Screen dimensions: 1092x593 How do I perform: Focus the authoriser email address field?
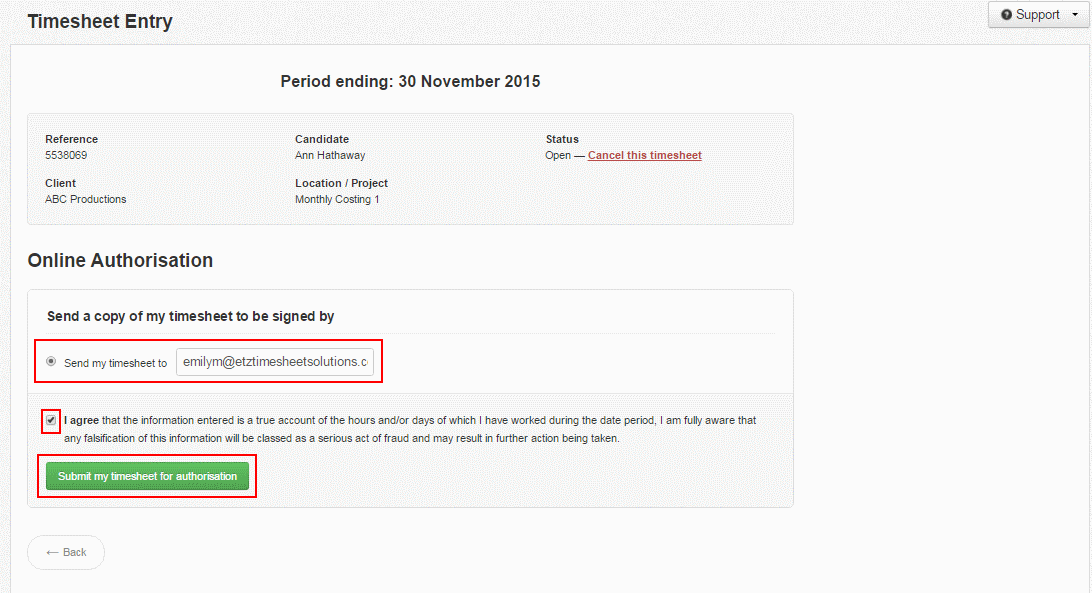[x=275, y=362]
